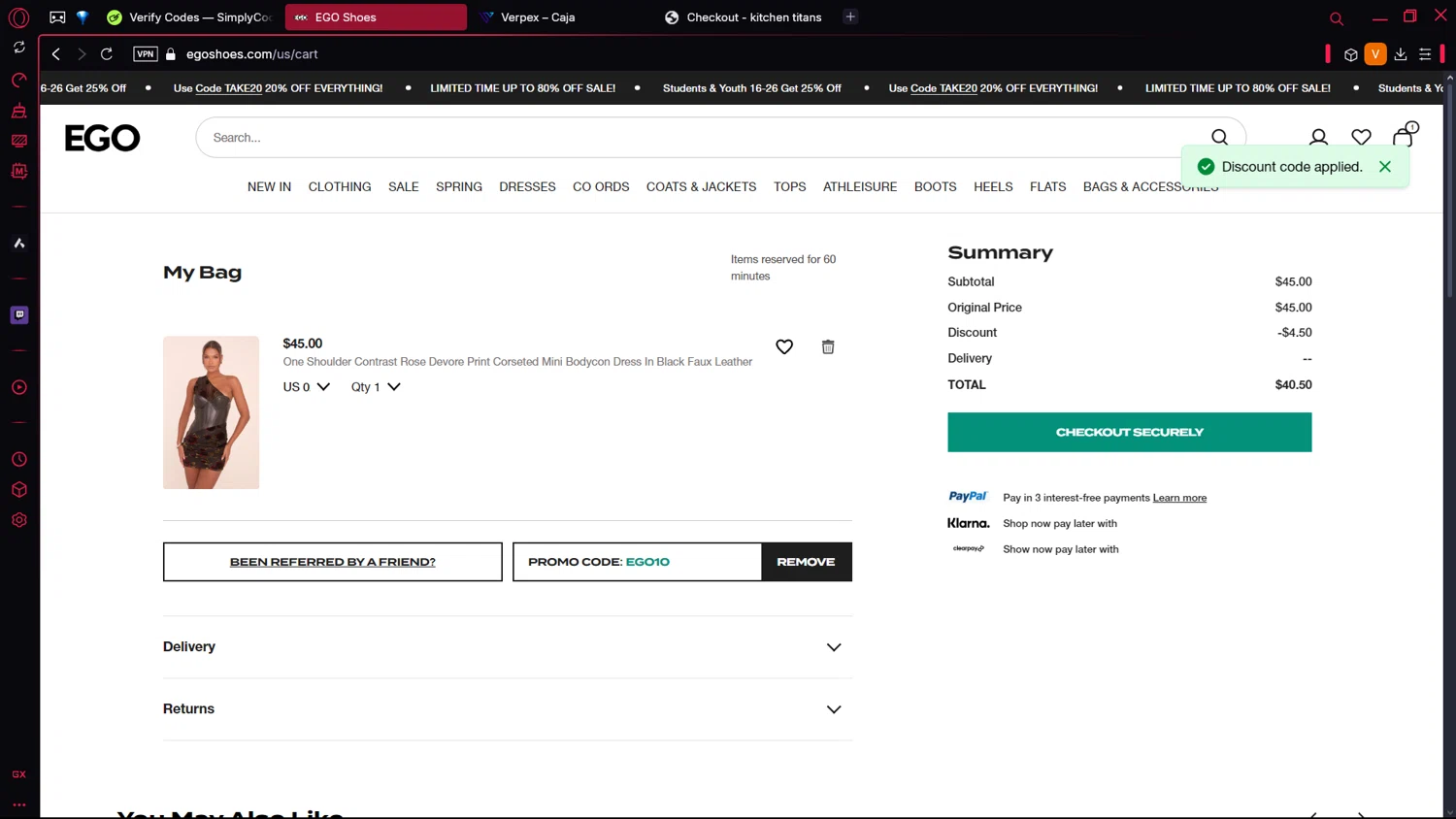Image resolution: width=1456 pixels, height=819 pixels.
Task: Open a new tab with the plus button
Action: click(x=850, y=16)
